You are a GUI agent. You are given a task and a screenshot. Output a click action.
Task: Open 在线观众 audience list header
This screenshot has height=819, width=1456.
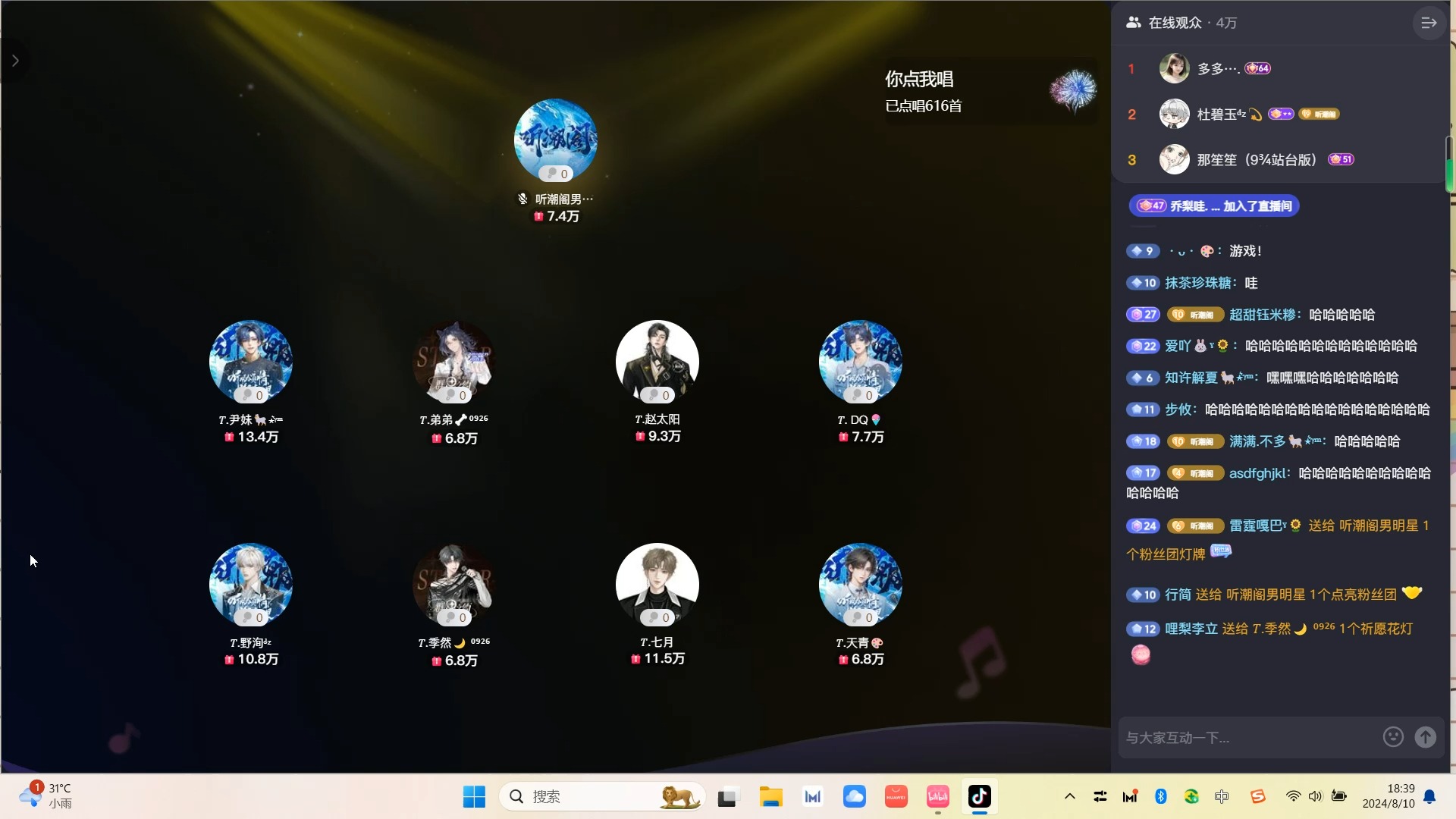[1181, 23]
